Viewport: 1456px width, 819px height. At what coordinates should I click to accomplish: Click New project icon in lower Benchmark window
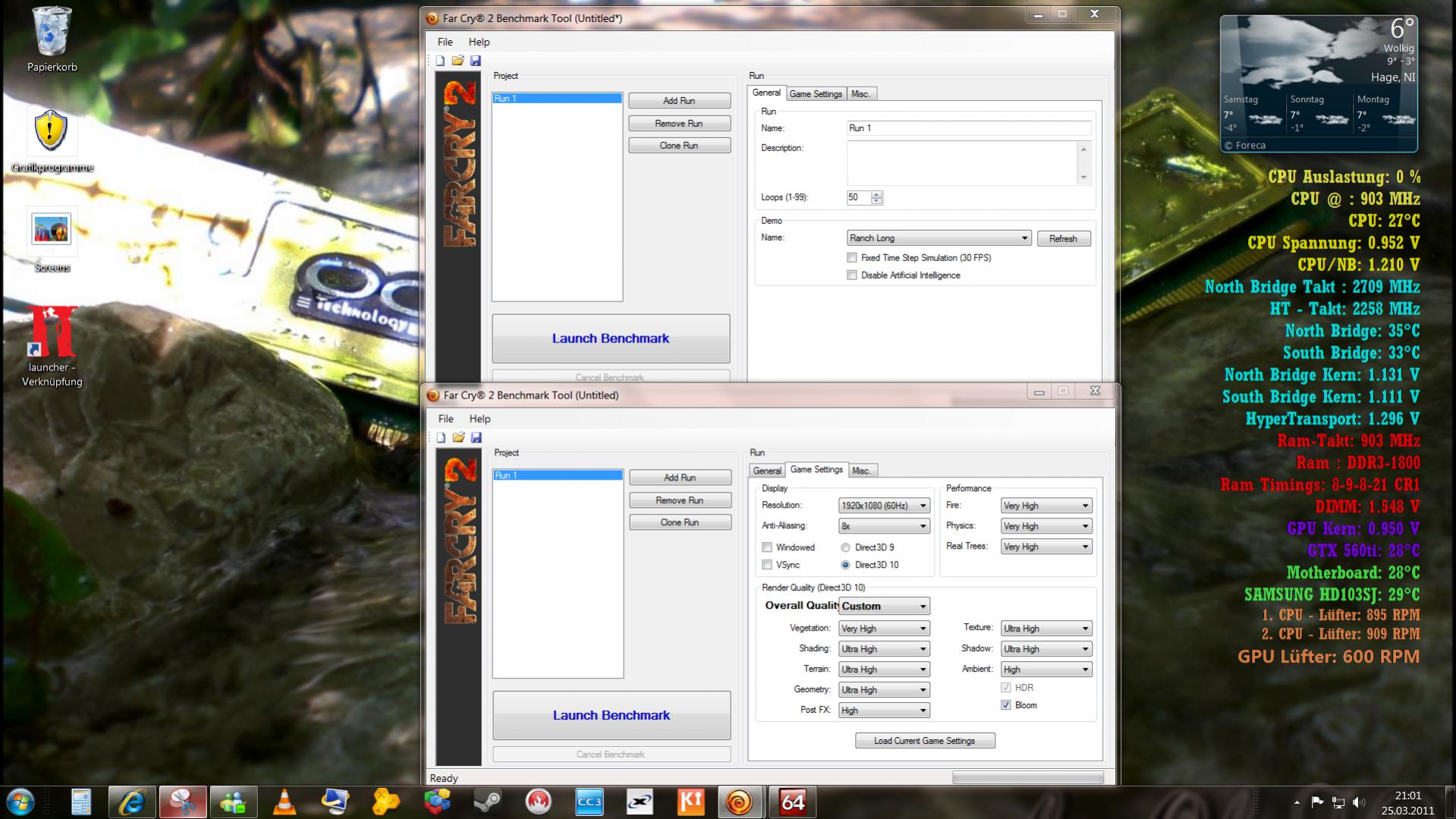(441, 437)
